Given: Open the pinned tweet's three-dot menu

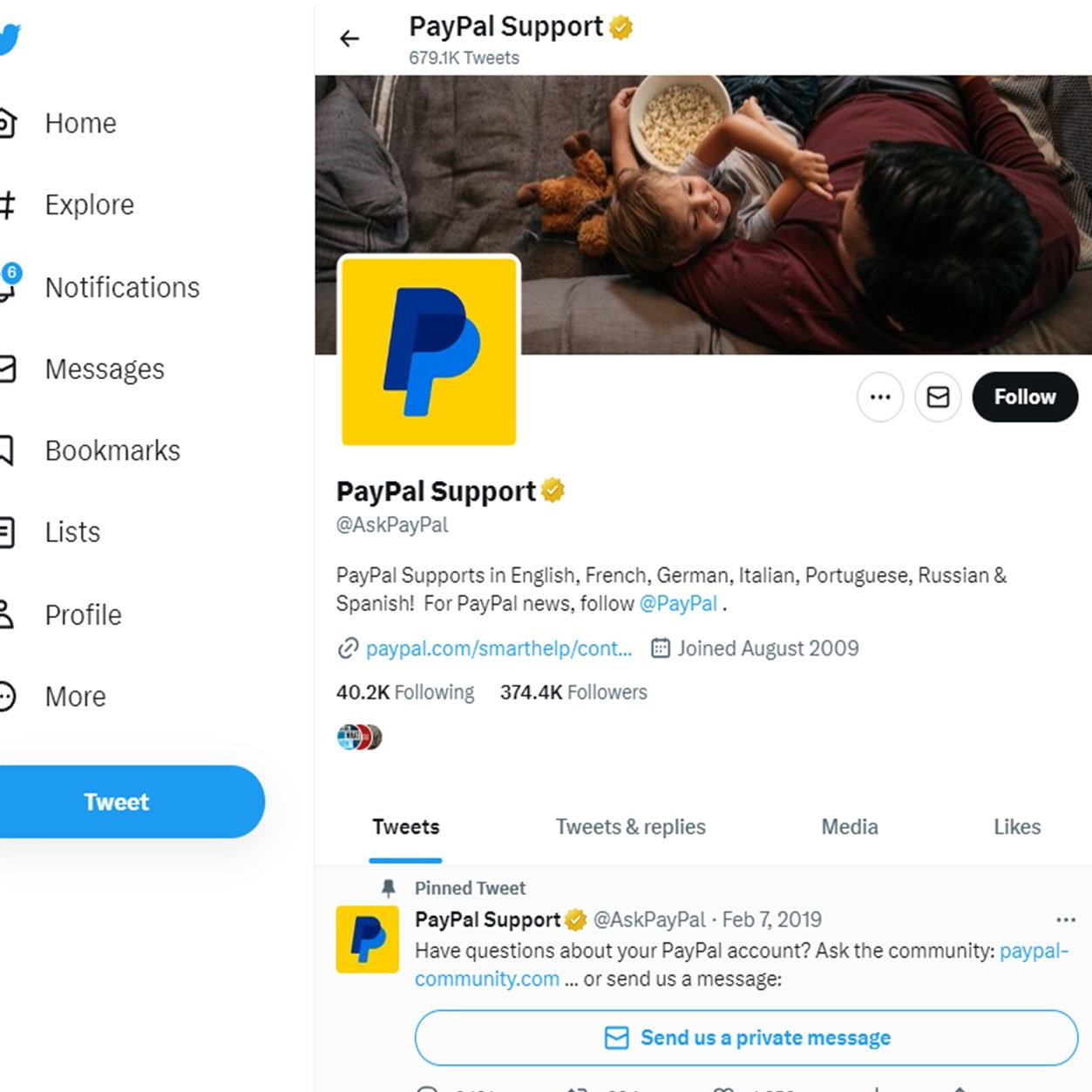Looking at the screenshot, I should [1065, 919].
